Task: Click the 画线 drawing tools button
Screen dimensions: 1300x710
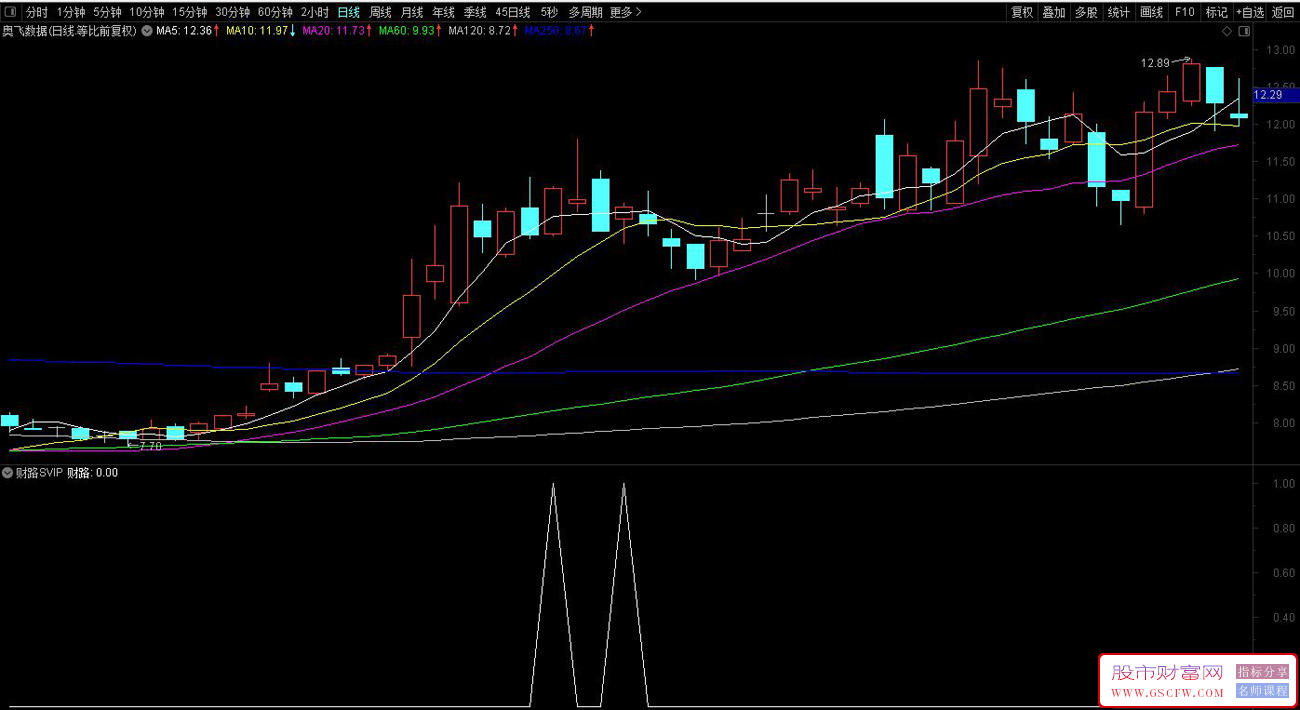Action: pyautogui.click(x=1152, y=13)
